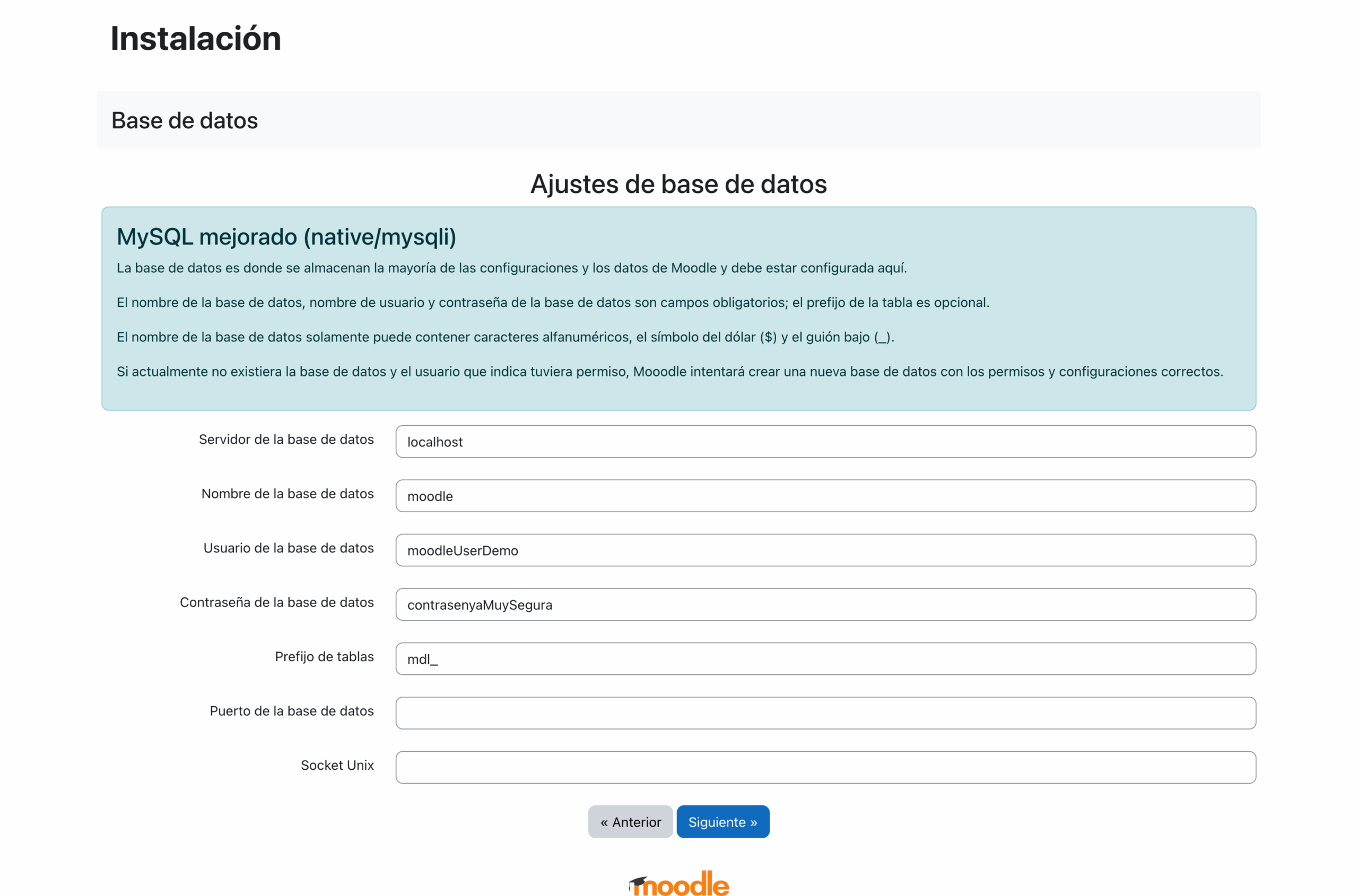This screenshot has height=896, width=1358.
Task: Click the 'Instalación' page heading
Action: [x=196, y=38]
